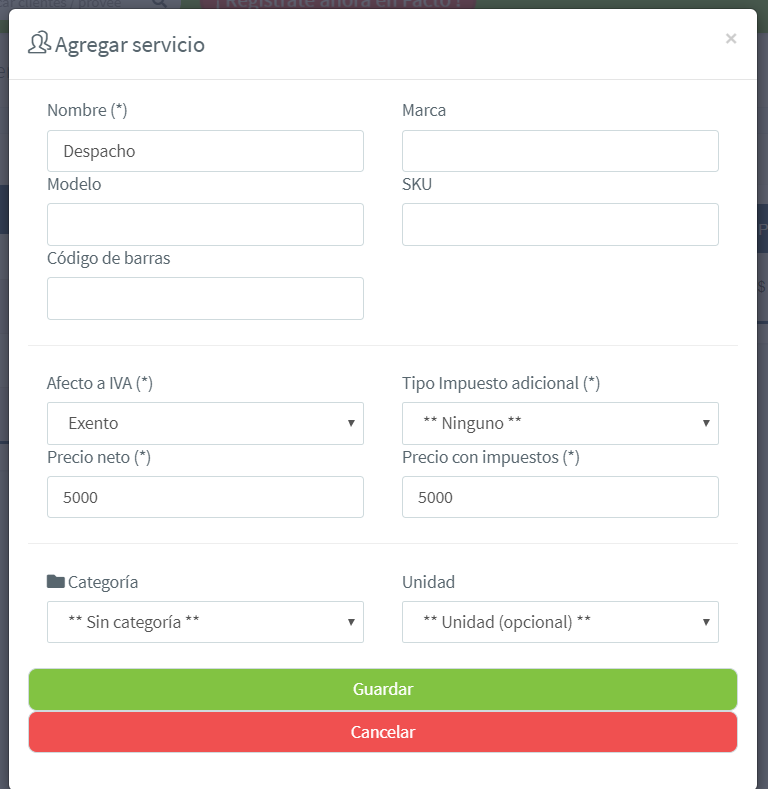Click into the Marca text field

click(560, 151)
